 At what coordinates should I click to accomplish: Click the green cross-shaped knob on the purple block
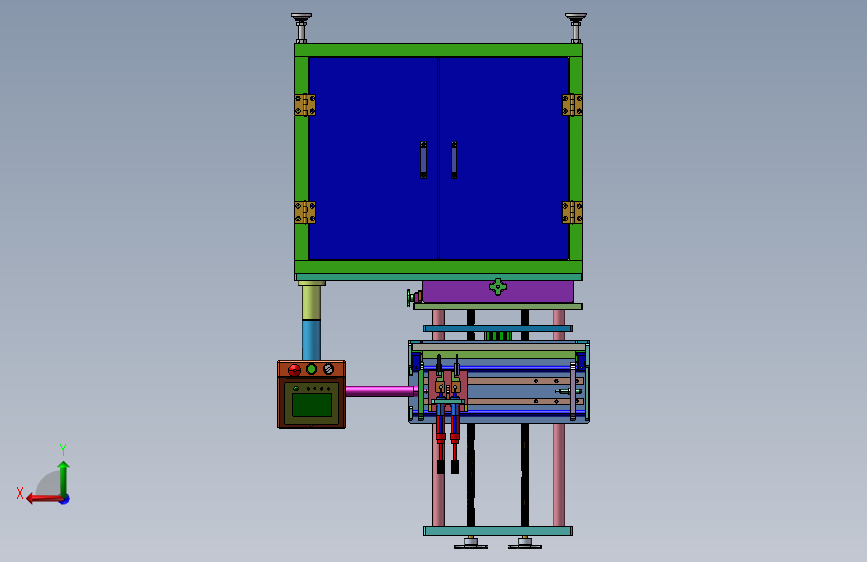tap(498, 287)
